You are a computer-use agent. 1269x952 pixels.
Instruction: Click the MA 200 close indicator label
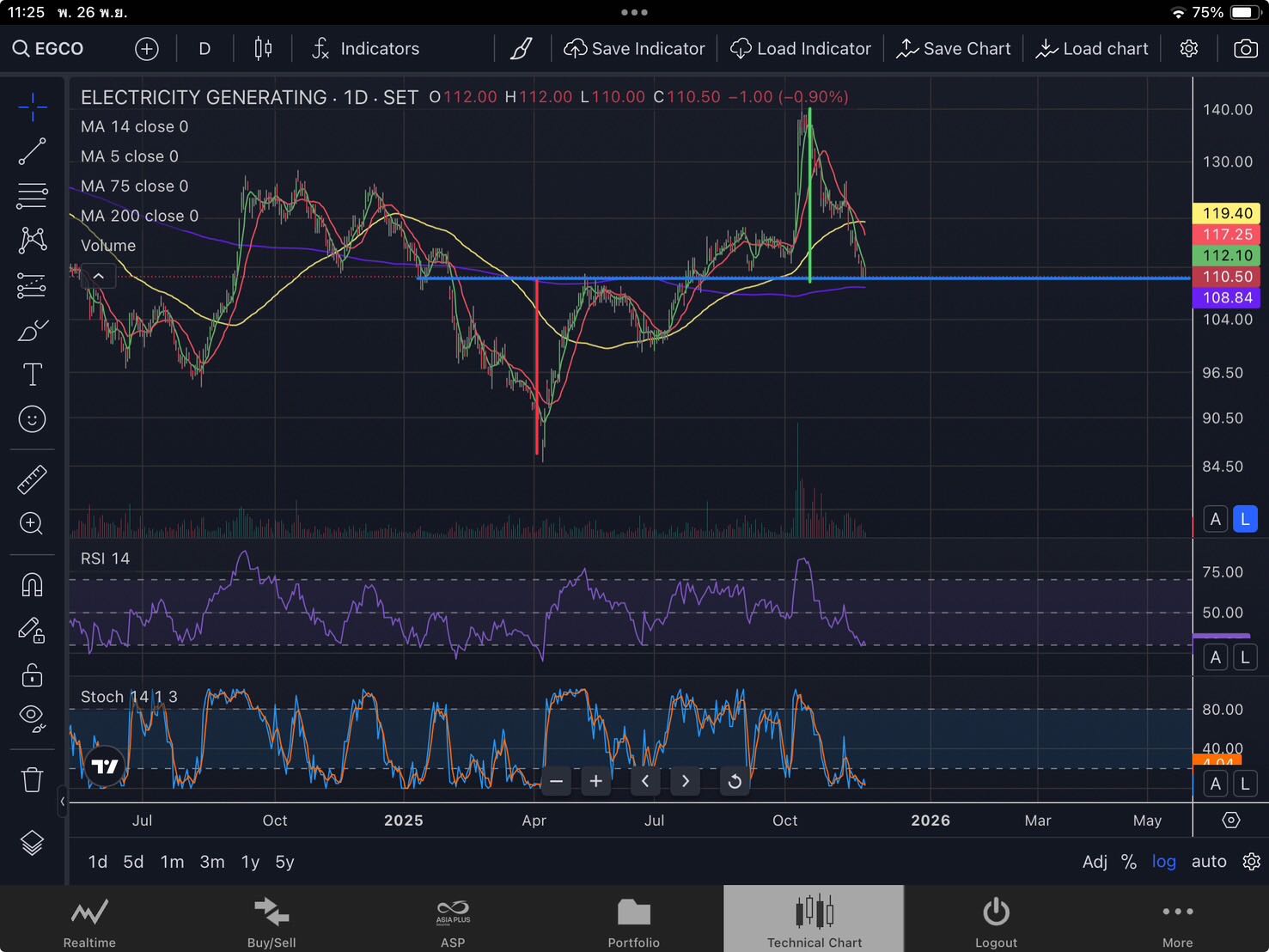pos(139,216)
